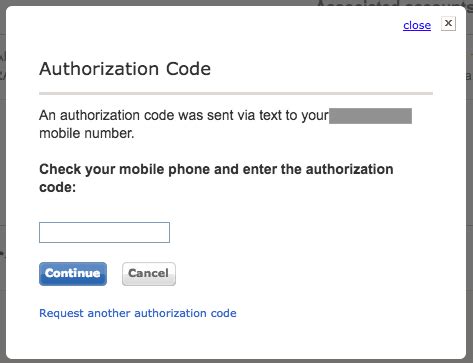Viewport: 473px width, 363px height.
Task: Abort the verification via Cancel
Action: [149, 274]
